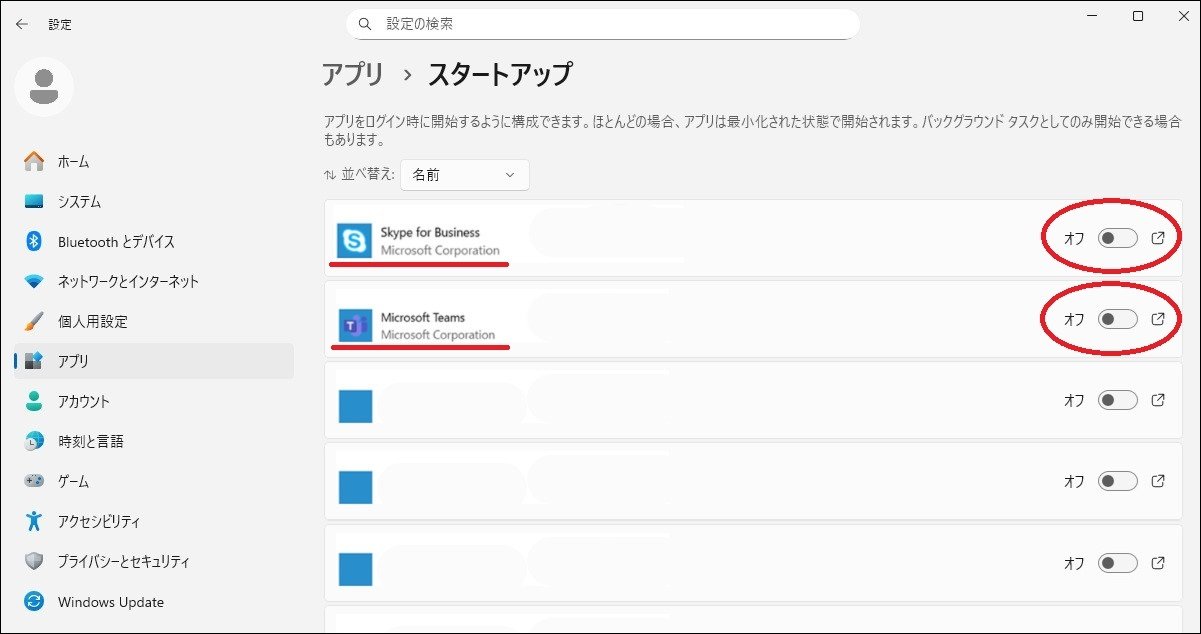The image size is (1201, 634).
Task: Click the 設定の検索 search field
Action: click(610, 24)
